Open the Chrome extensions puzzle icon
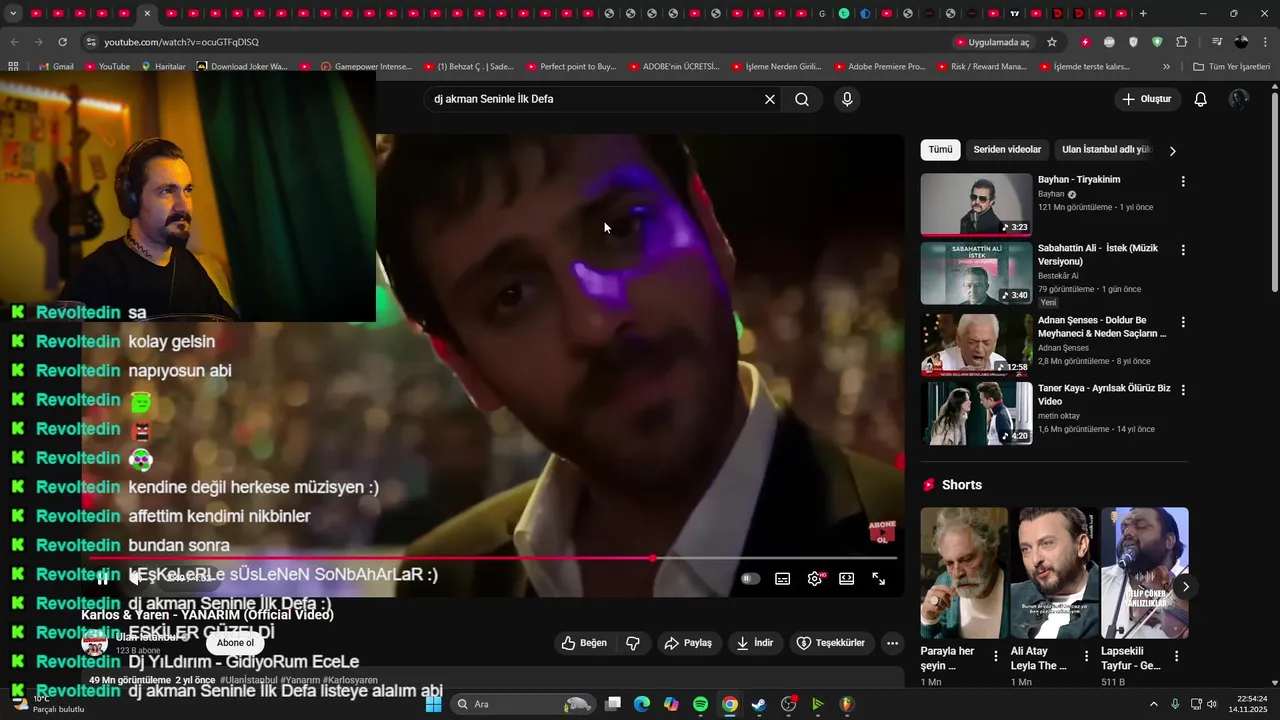 tap(1181, 42)
